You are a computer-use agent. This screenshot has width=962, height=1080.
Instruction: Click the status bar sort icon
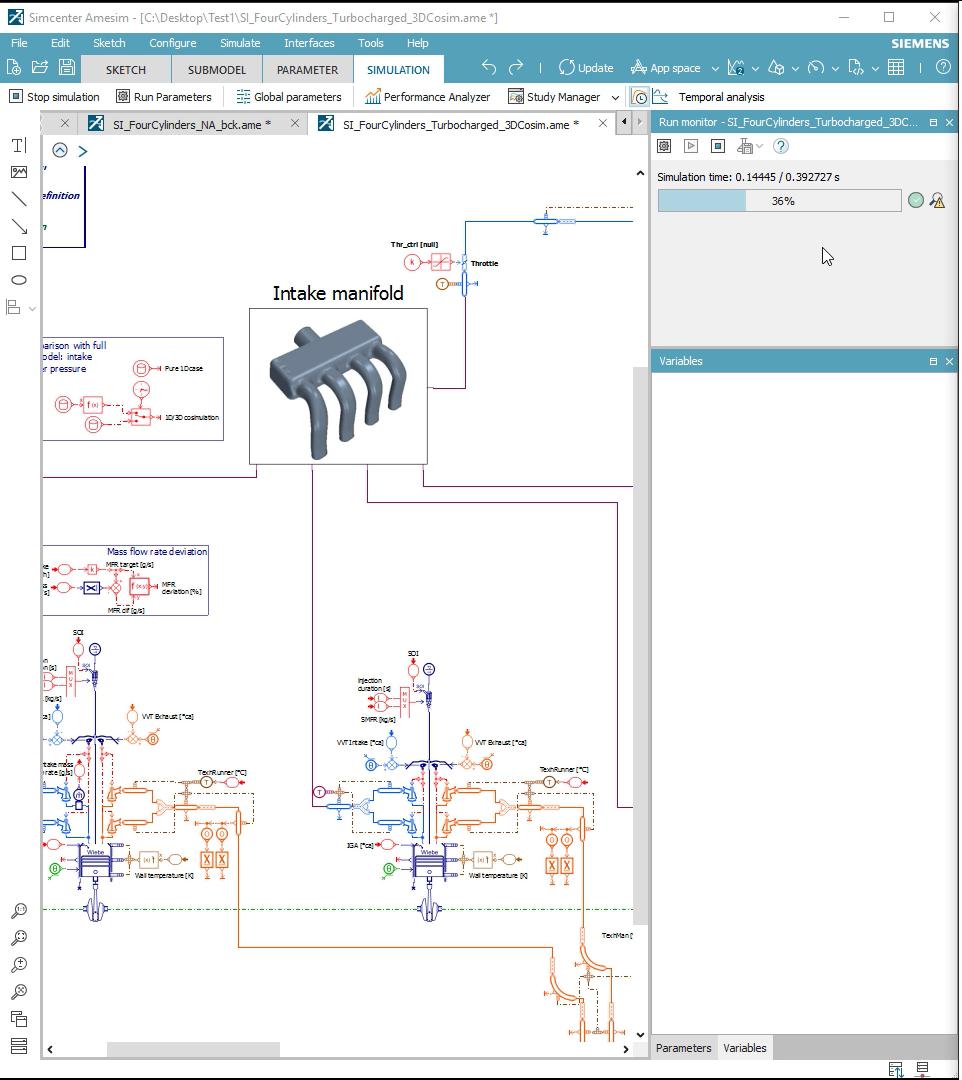895,1069
